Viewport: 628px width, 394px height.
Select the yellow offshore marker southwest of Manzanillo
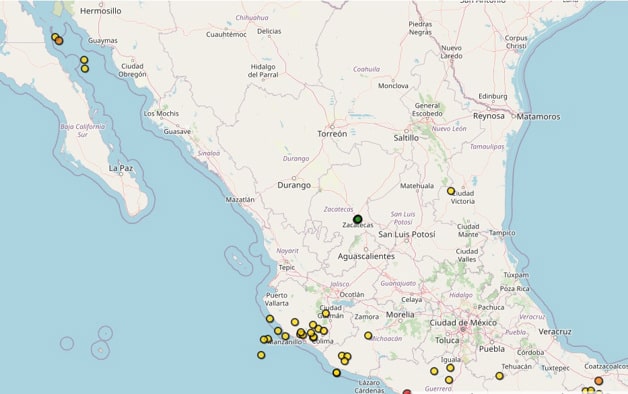tap(261, 355)
